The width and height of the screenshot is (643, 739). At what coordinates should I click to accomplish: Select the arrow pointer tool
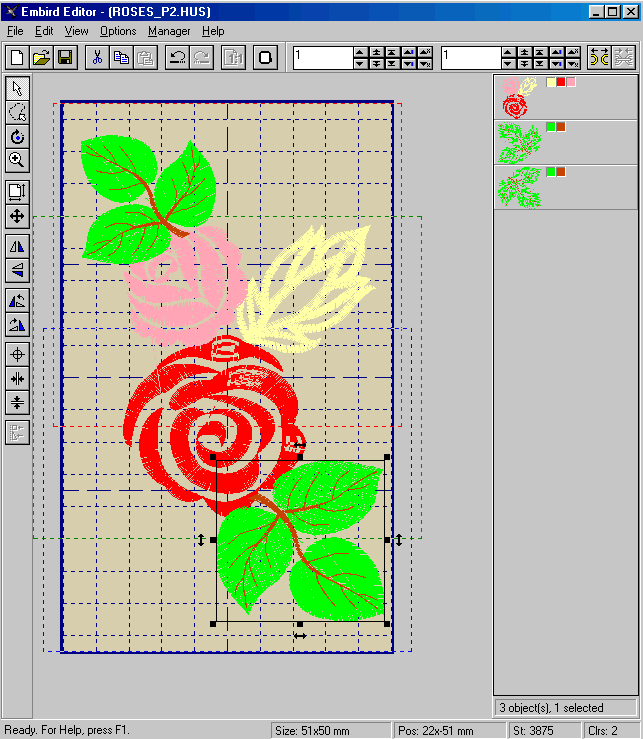pos(17,88)
